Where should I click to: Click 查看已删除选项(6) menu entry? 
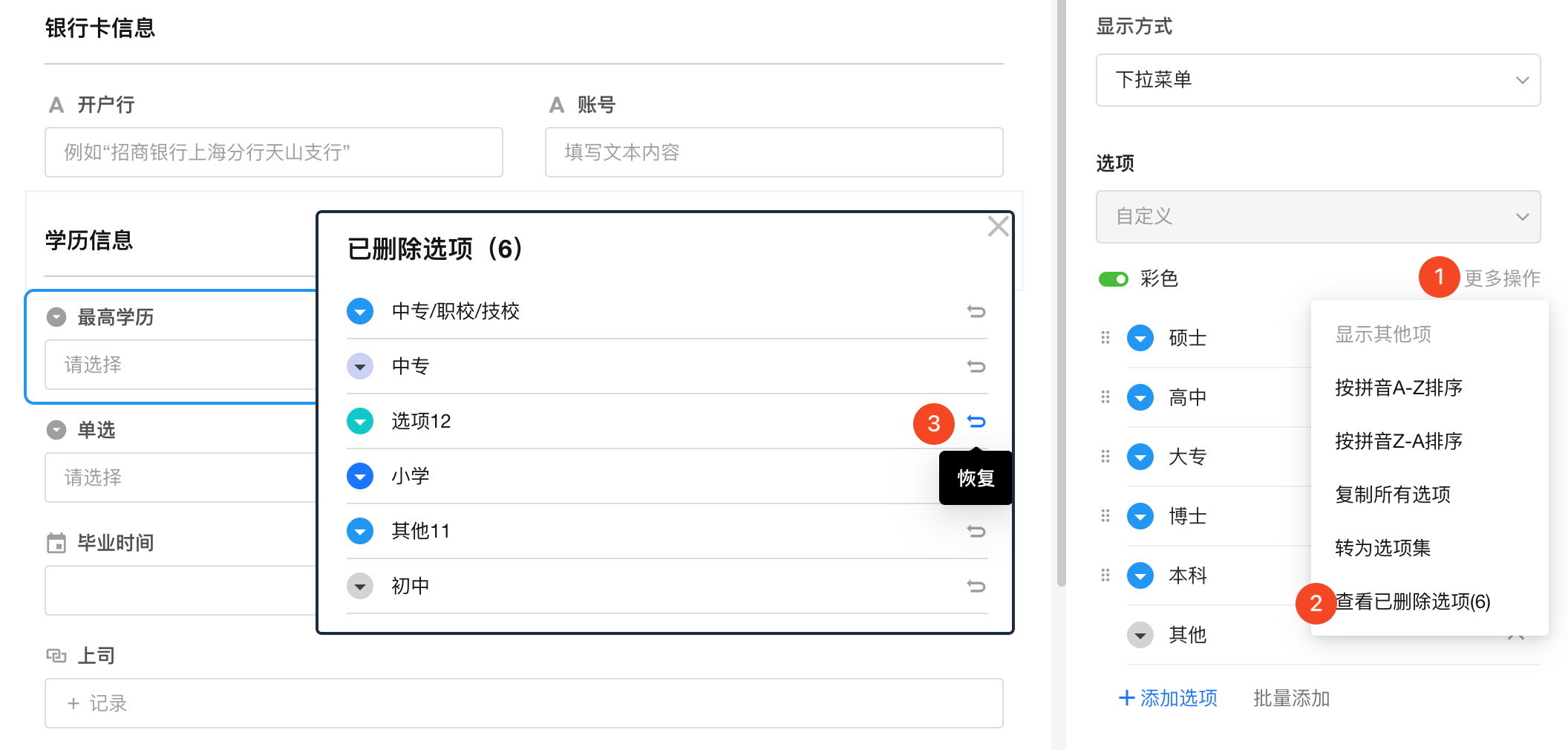pyautogui.click(x=1412, y=601)
